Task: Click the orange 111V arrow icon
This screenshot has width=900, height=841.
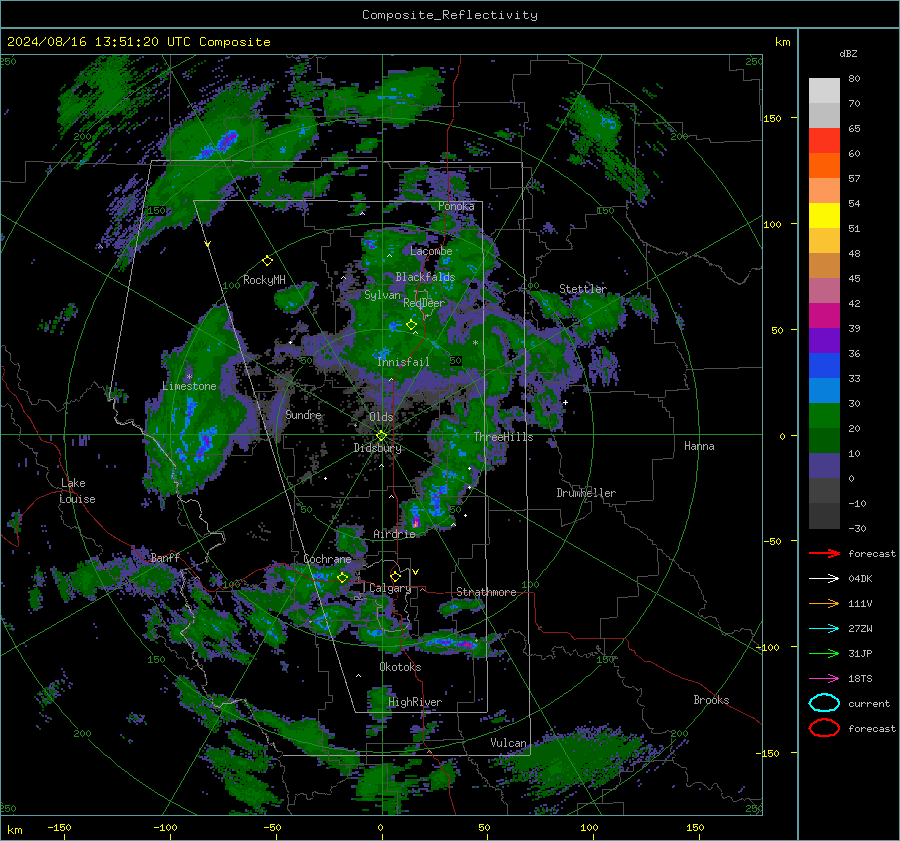Action: (824, 603)
